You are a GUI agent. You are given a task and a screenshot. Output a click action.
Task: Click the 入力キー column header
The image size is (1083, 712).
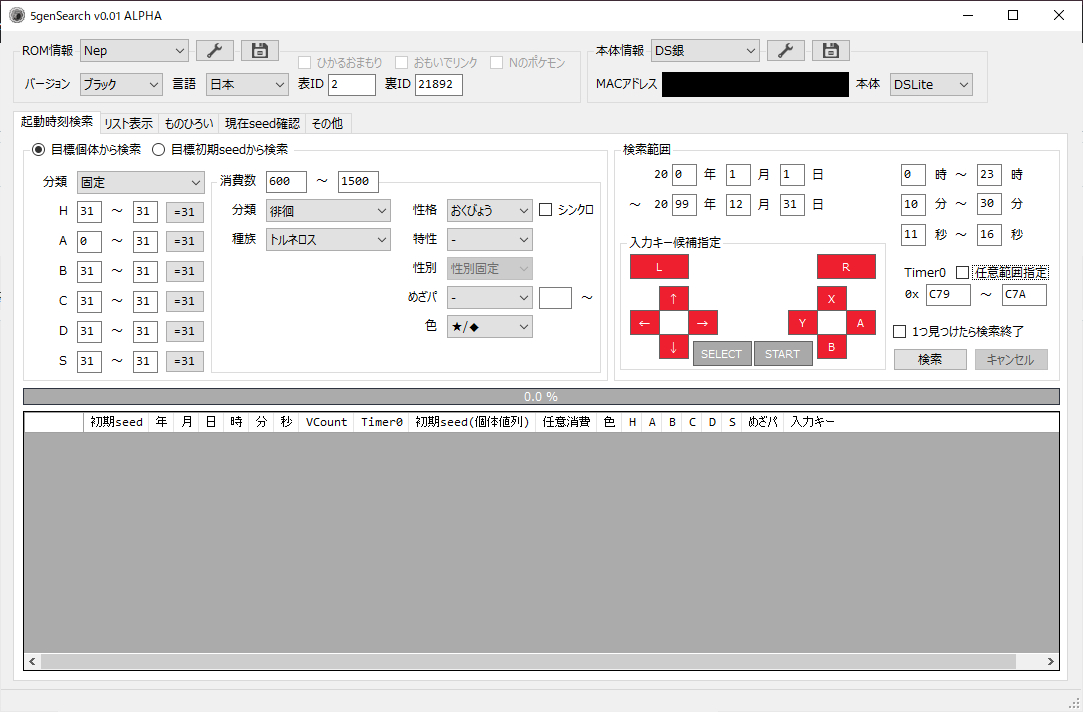pyautogui.click(x=813, y=422)
